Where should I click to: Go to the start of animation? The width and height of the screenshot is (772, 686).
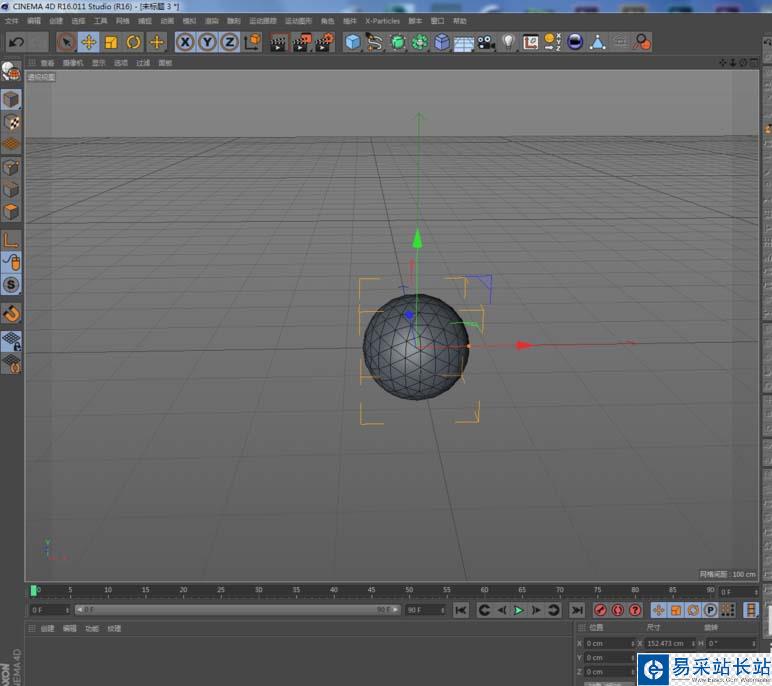click(x=461, y=610)
